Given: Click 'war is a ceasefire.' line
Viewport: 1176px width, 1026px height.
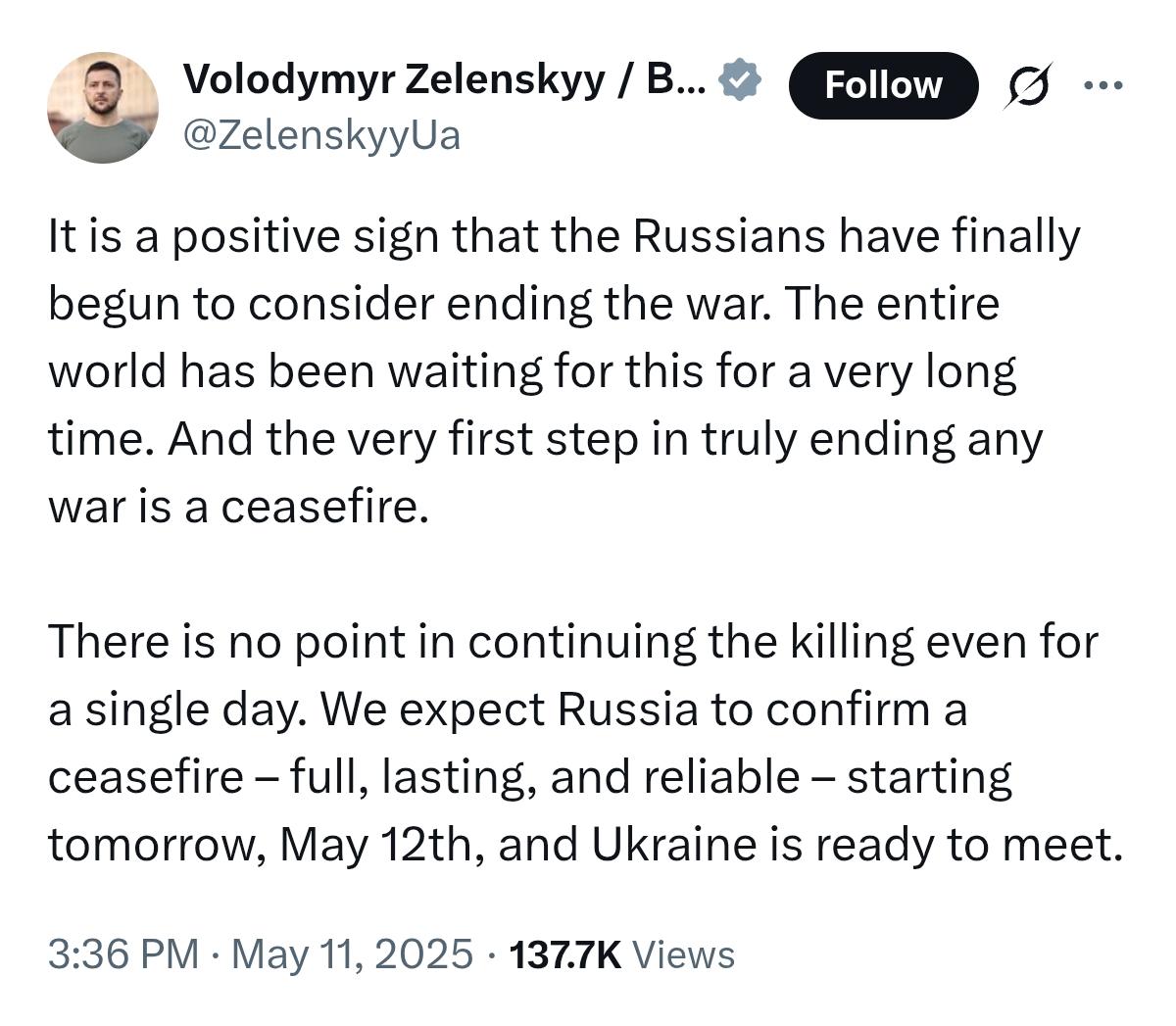Looking at the screenshot, I should click(x=239, y=508).
